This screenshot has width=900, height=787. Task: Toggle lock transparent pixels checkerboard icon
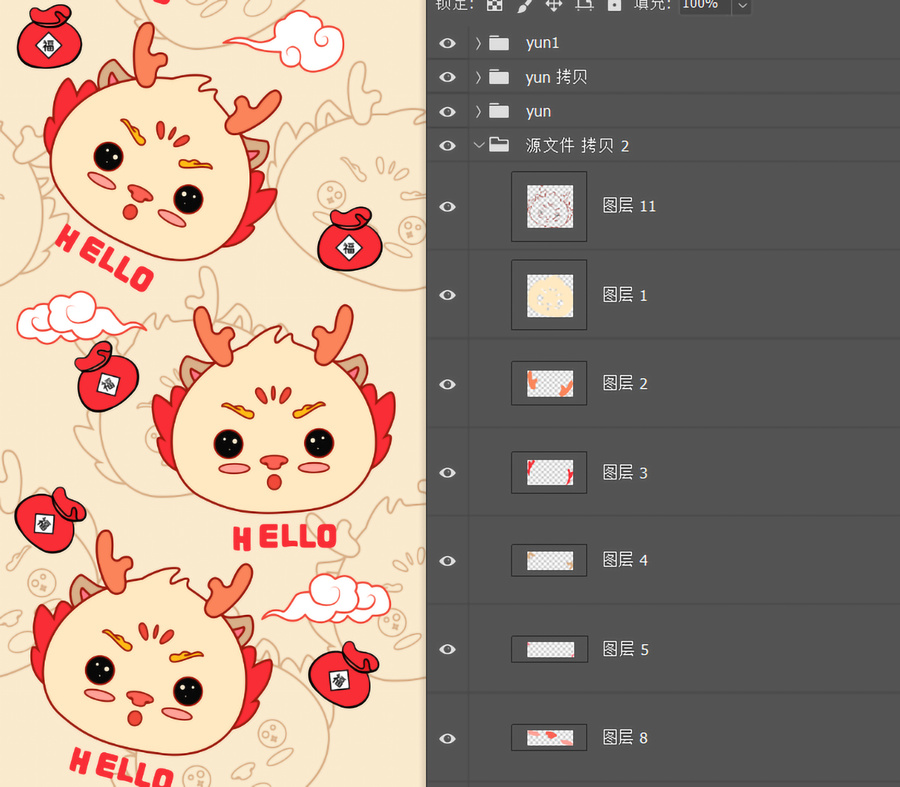click(x=494, y=5)
